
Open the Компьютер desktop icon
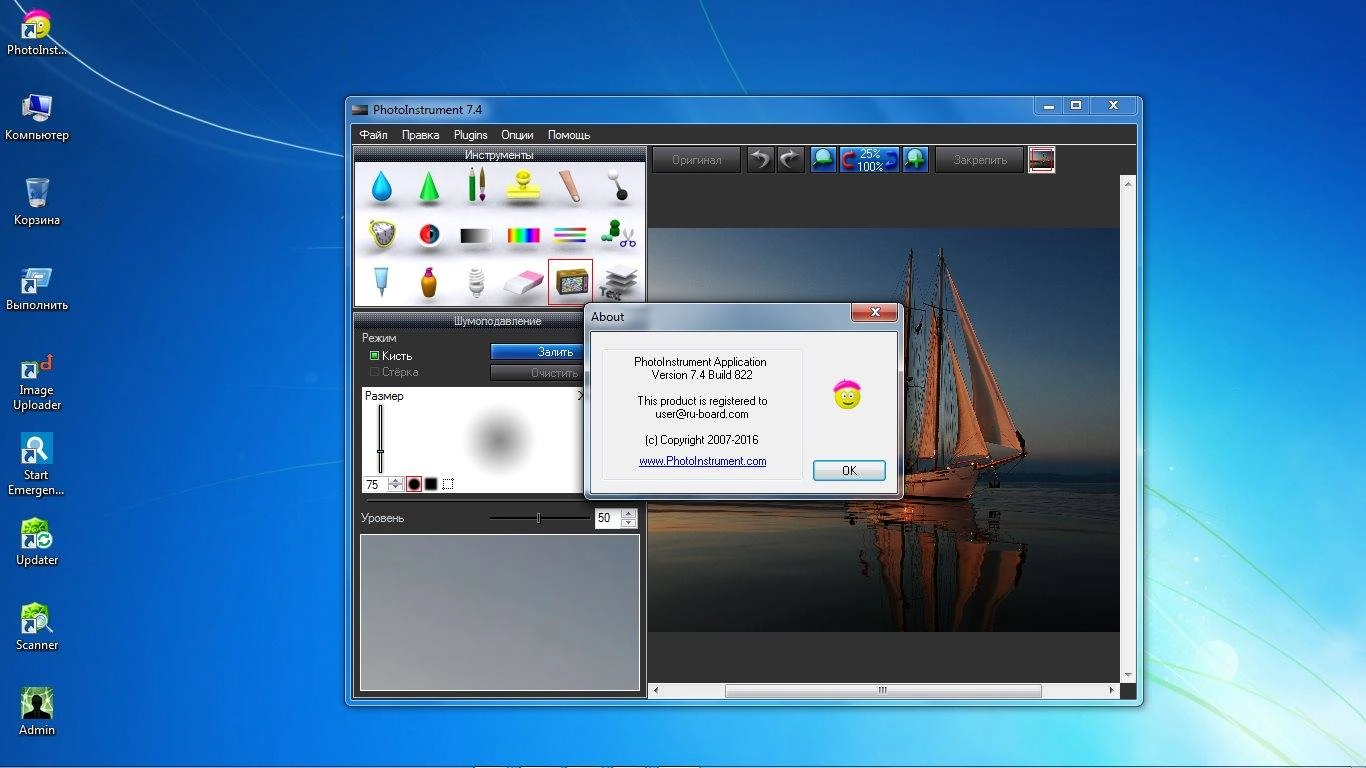point(37,117)
